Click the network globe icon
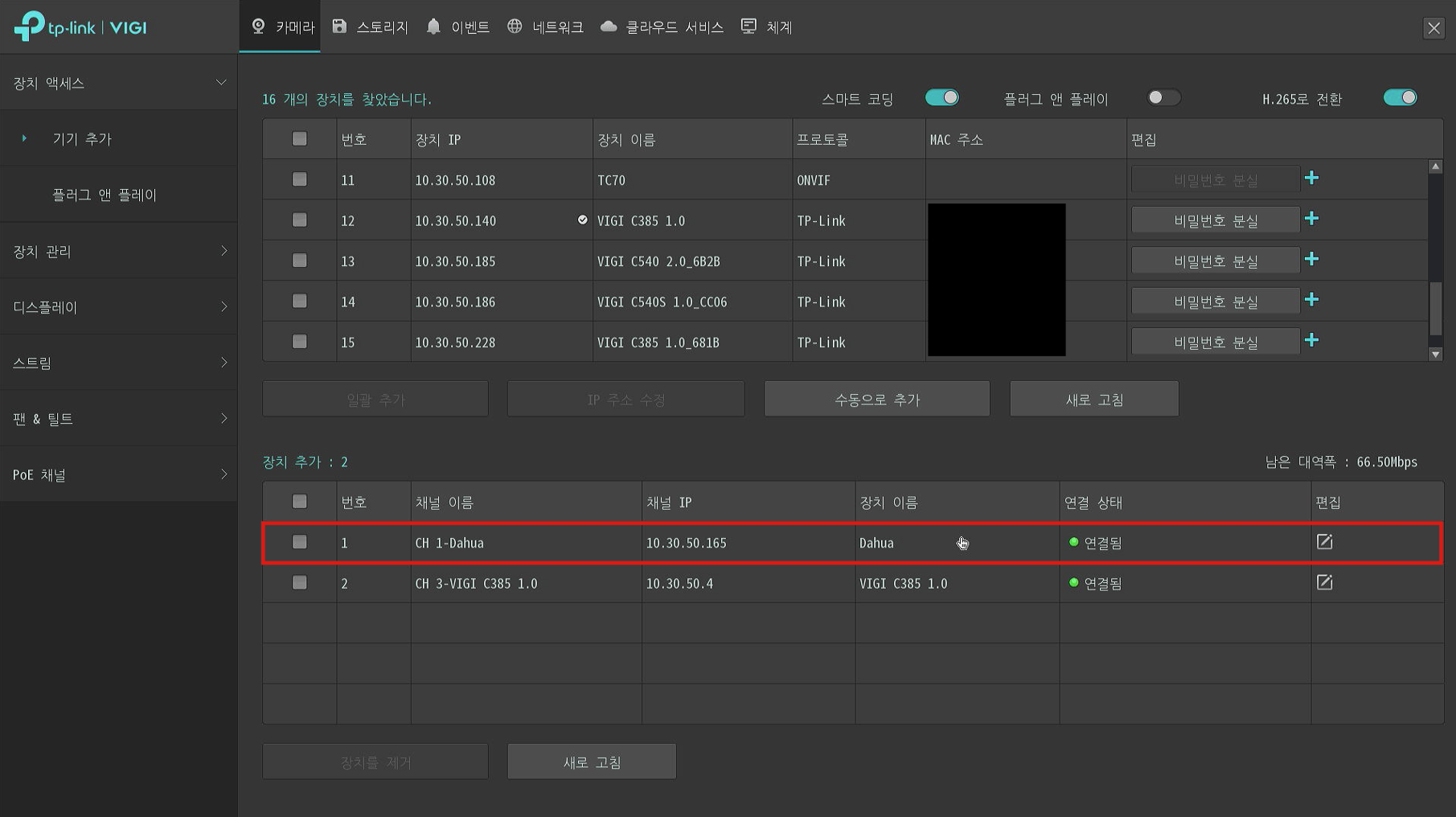The height and width of the screenshot is (817, 1456). (x=515, y=27)
